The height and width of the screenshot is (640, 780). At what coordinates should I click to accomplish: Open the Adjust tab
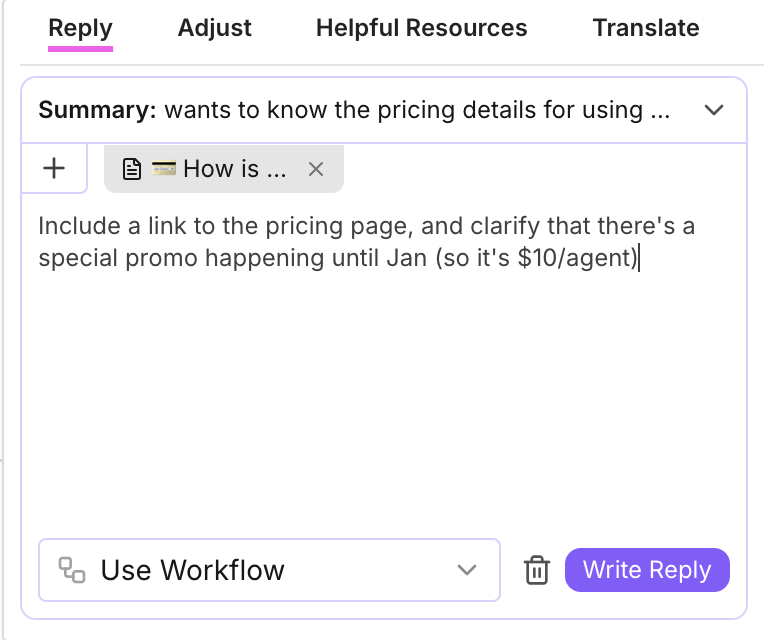(215, 28)
